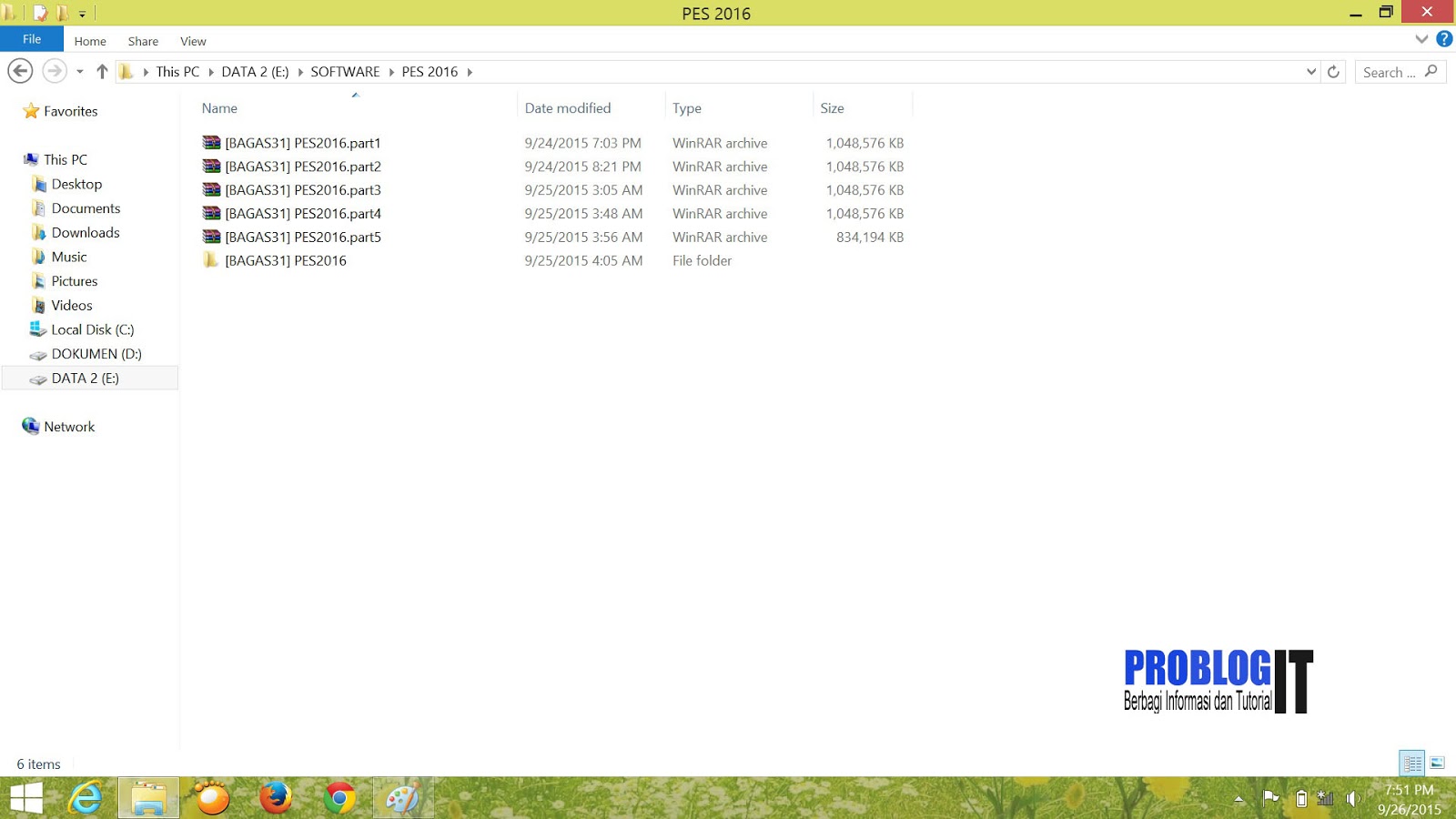Launch Internet Explorer from the taskbar
This screenshot has height=819, width=1456.
(86, 798)
